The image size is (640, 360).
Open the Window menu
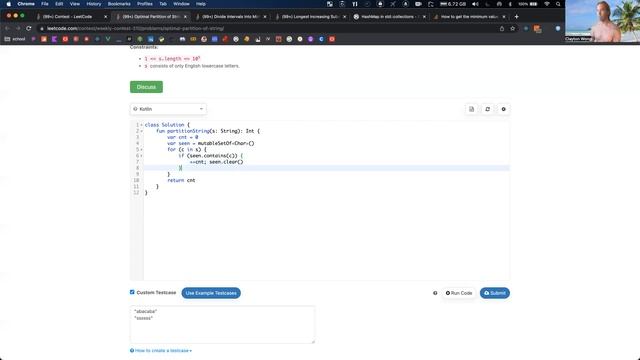[x=181, y=4]
